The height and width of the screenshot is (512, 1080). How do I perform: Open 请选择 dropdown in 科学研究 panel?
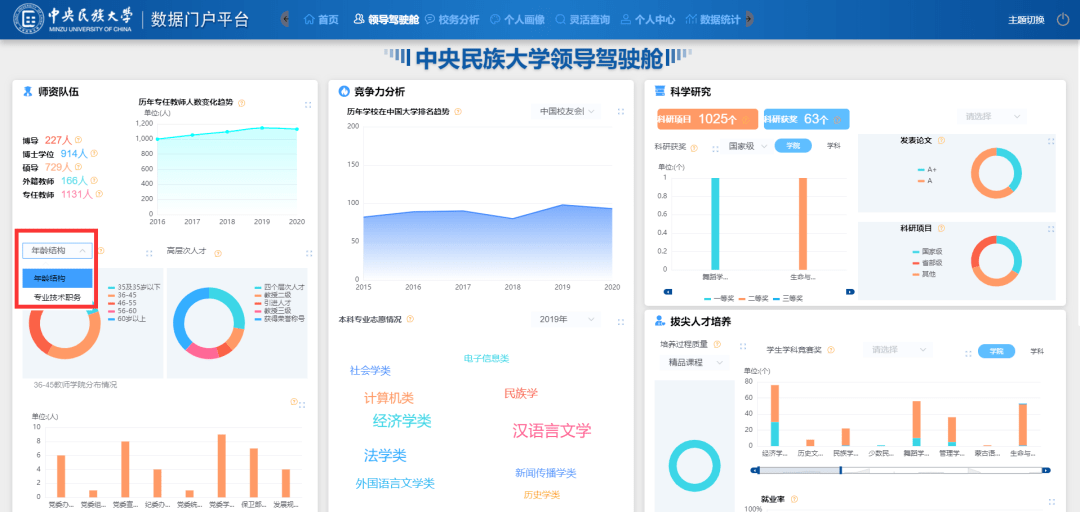(992, 116)
